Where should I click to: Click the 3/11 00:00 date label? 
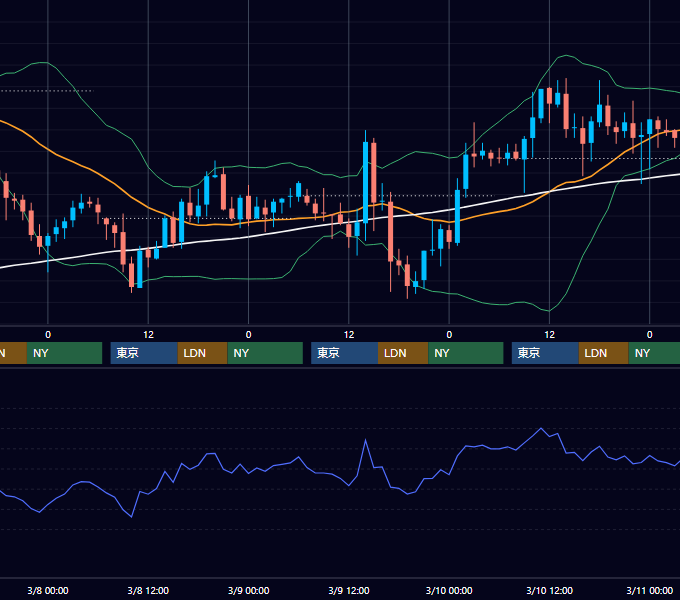[650, 590]
